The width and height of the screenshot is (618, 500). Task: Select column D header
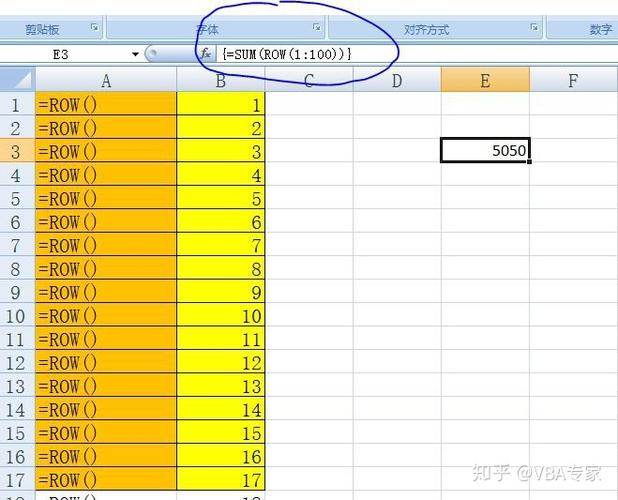[397, 80]
